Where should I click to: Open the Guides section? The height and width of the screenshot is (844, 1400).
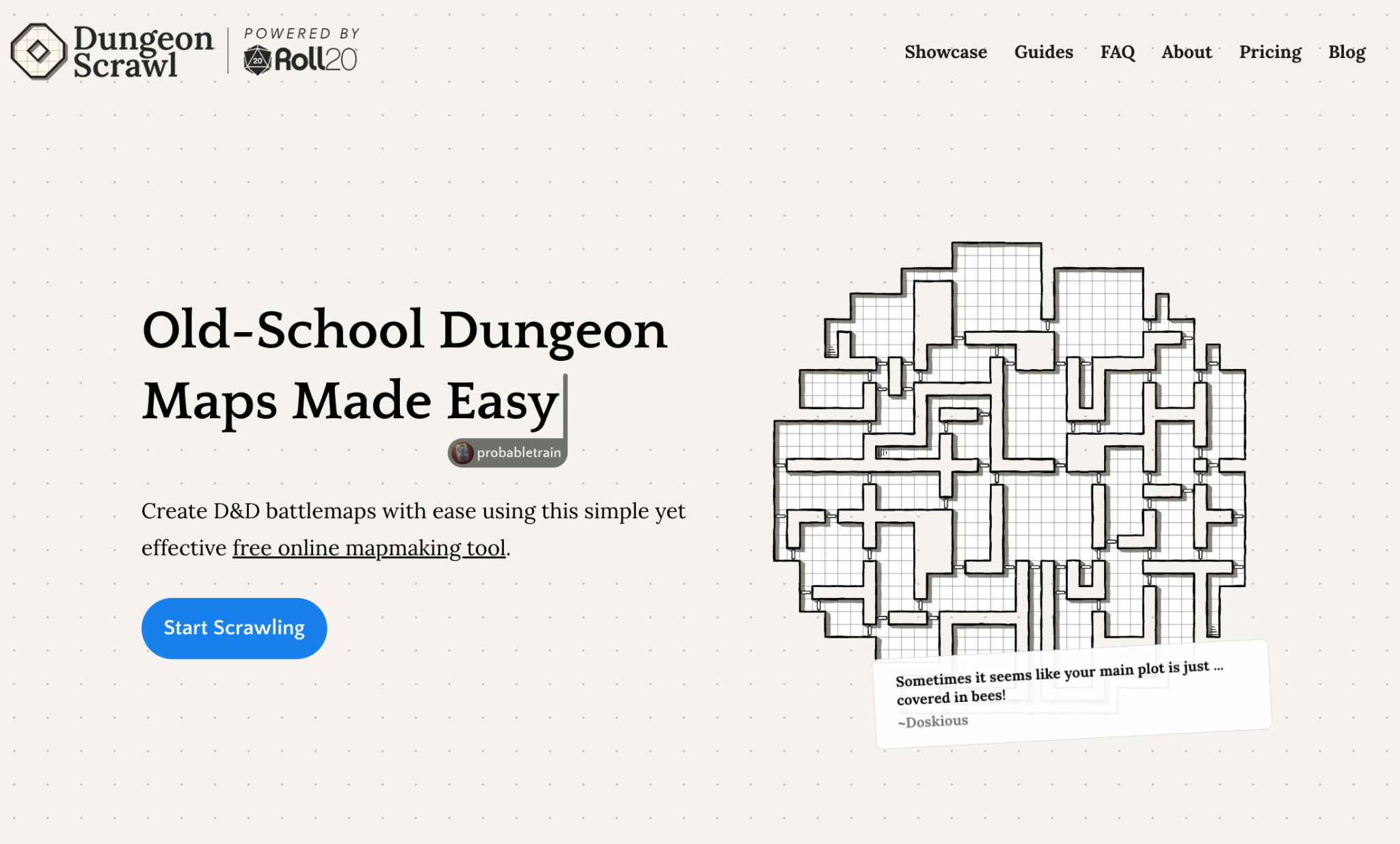pyautogui.click(x=1043, y=52)
